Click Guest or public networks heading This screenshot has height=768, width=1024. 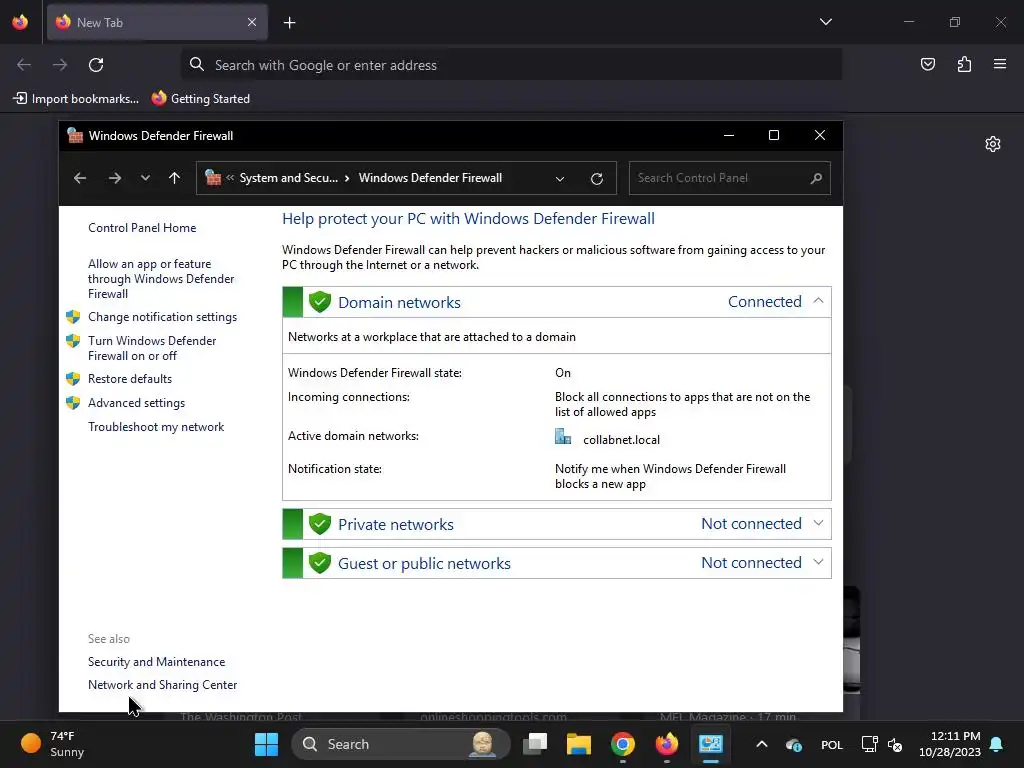click(x=424, y=564)
